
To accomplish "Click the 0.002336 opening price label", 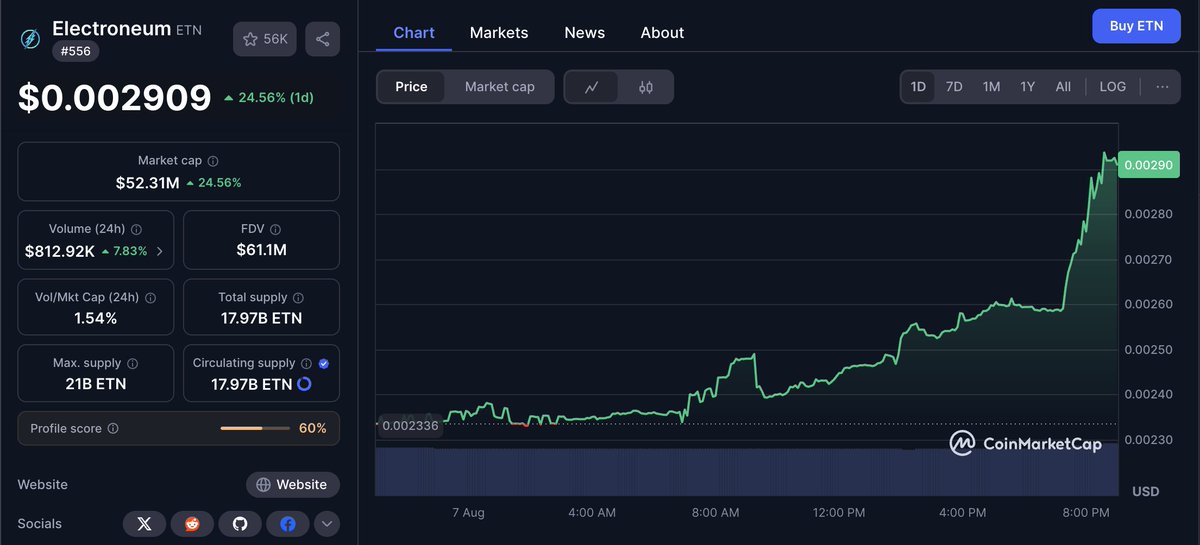I will point(410,425).
